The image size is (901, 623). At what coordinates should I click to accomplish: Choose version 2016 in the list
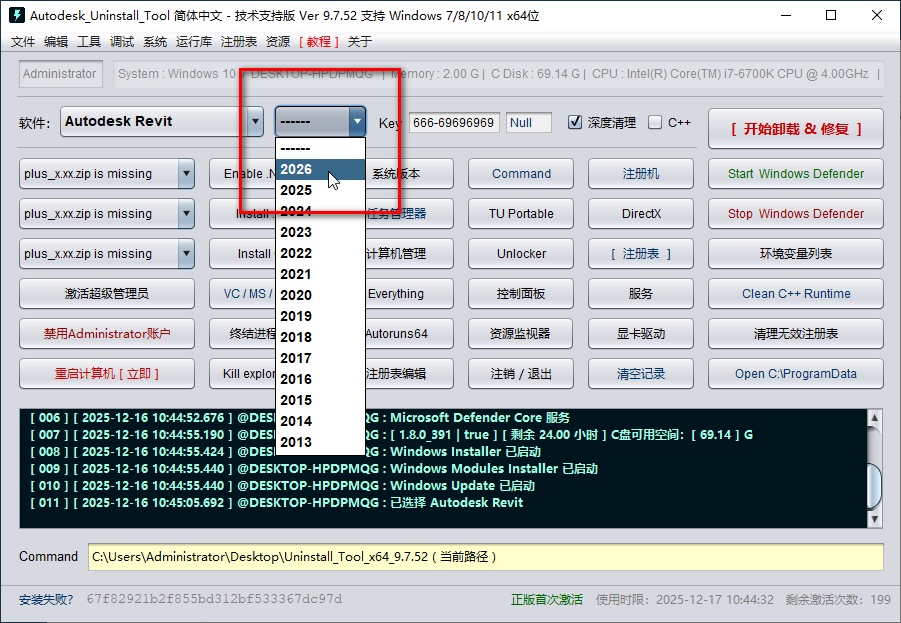pos(320,379)
